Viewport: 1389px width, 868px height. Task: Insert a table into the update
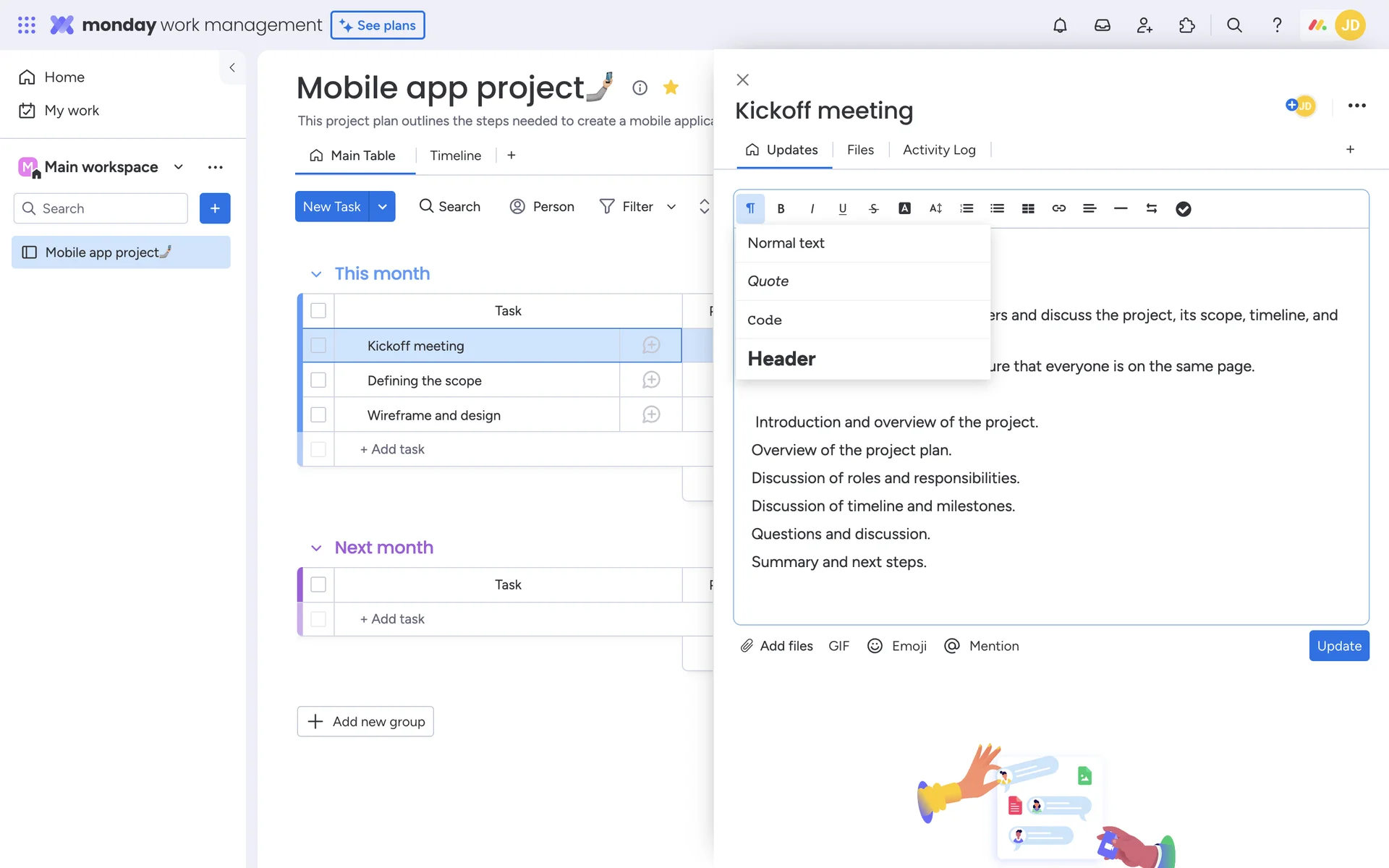click(x=1027, y=208)
